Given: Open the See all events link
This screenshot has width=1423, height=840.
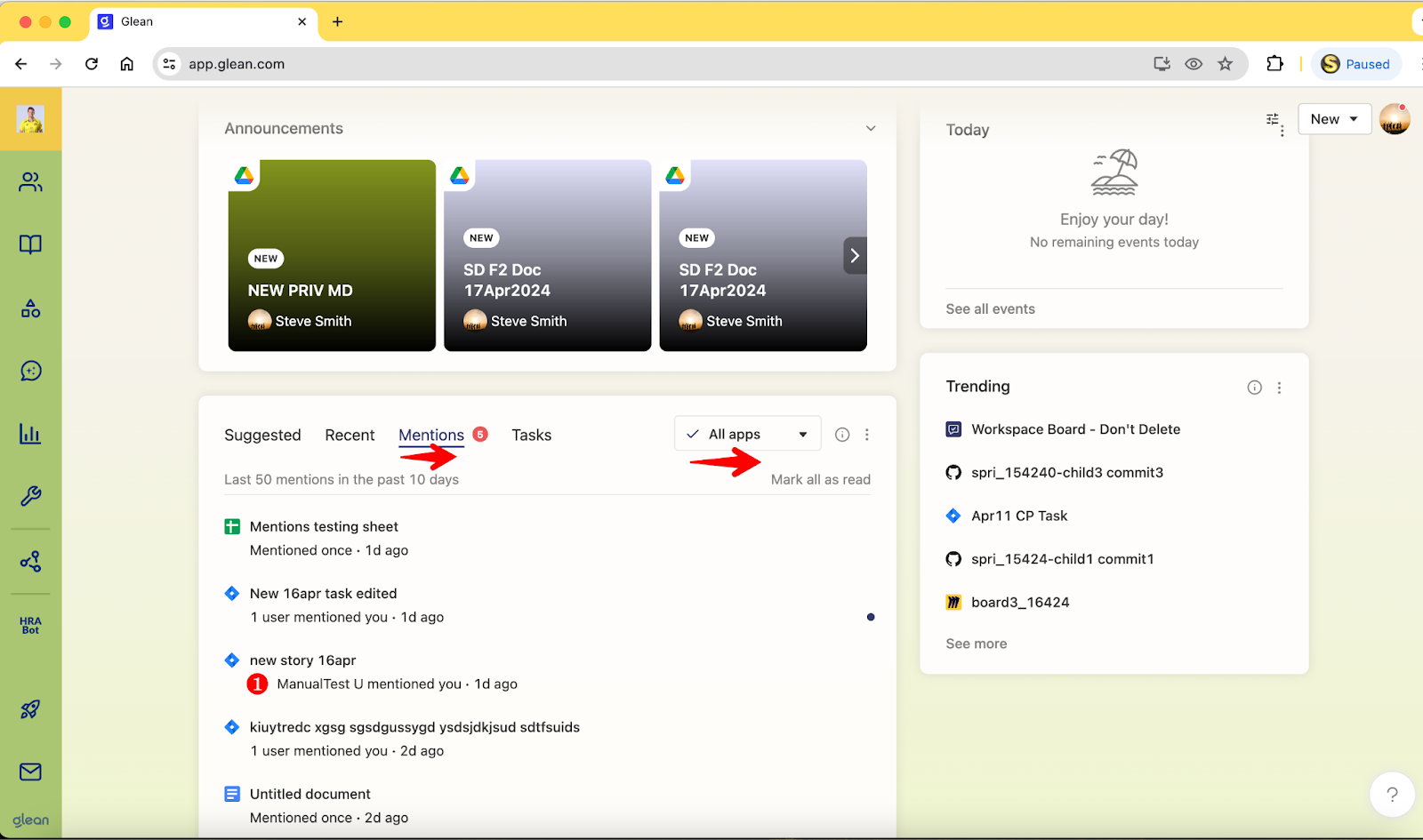Looking at the screenshot, I should point(990,309).
